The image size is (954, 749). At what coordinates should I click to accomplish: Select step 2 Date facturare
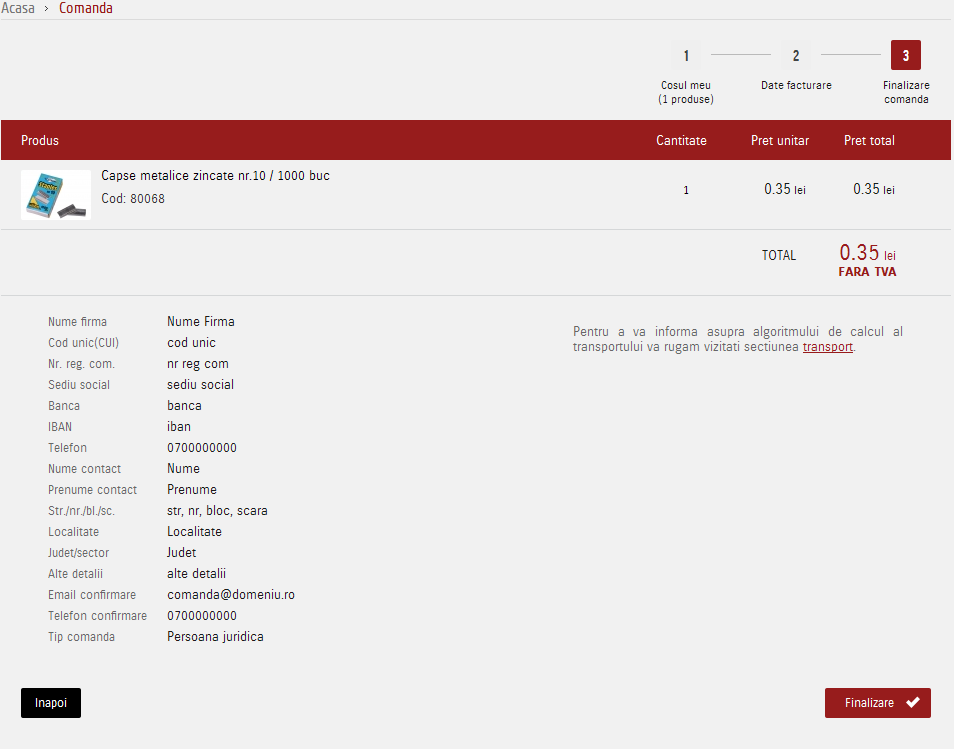tap(795, 56)
